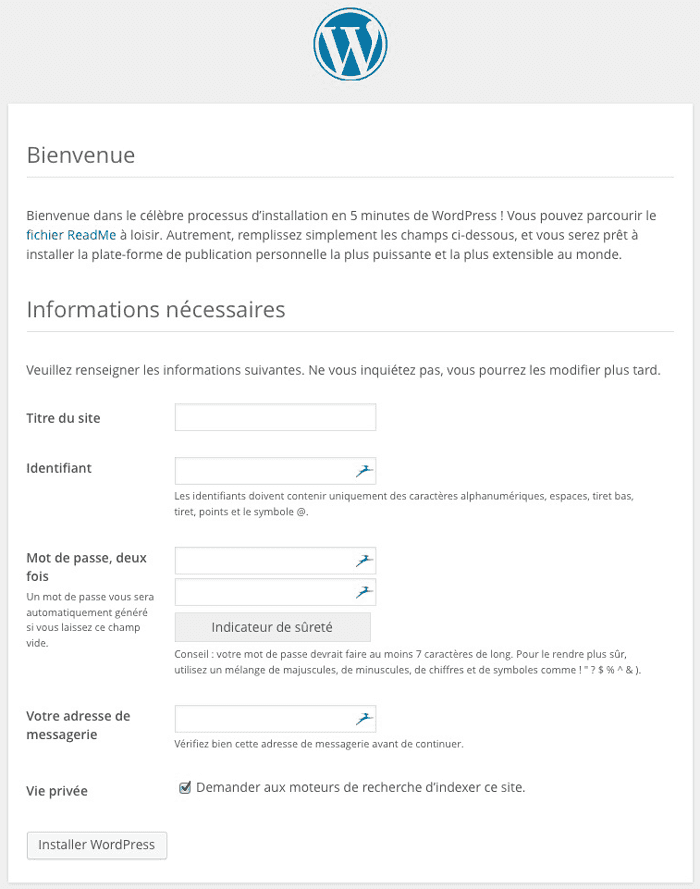Click the Titre du site label
700x889 pixels.
click(63, 418)
